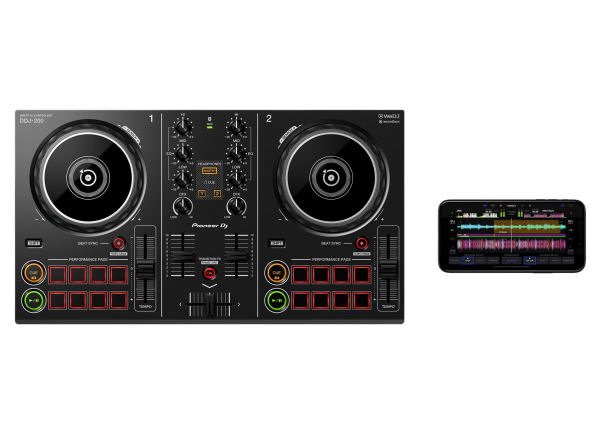Screen dimensions: 600x440
Task: Toggle BEAT SYNC on deck 1
Action: pos(119,243)
